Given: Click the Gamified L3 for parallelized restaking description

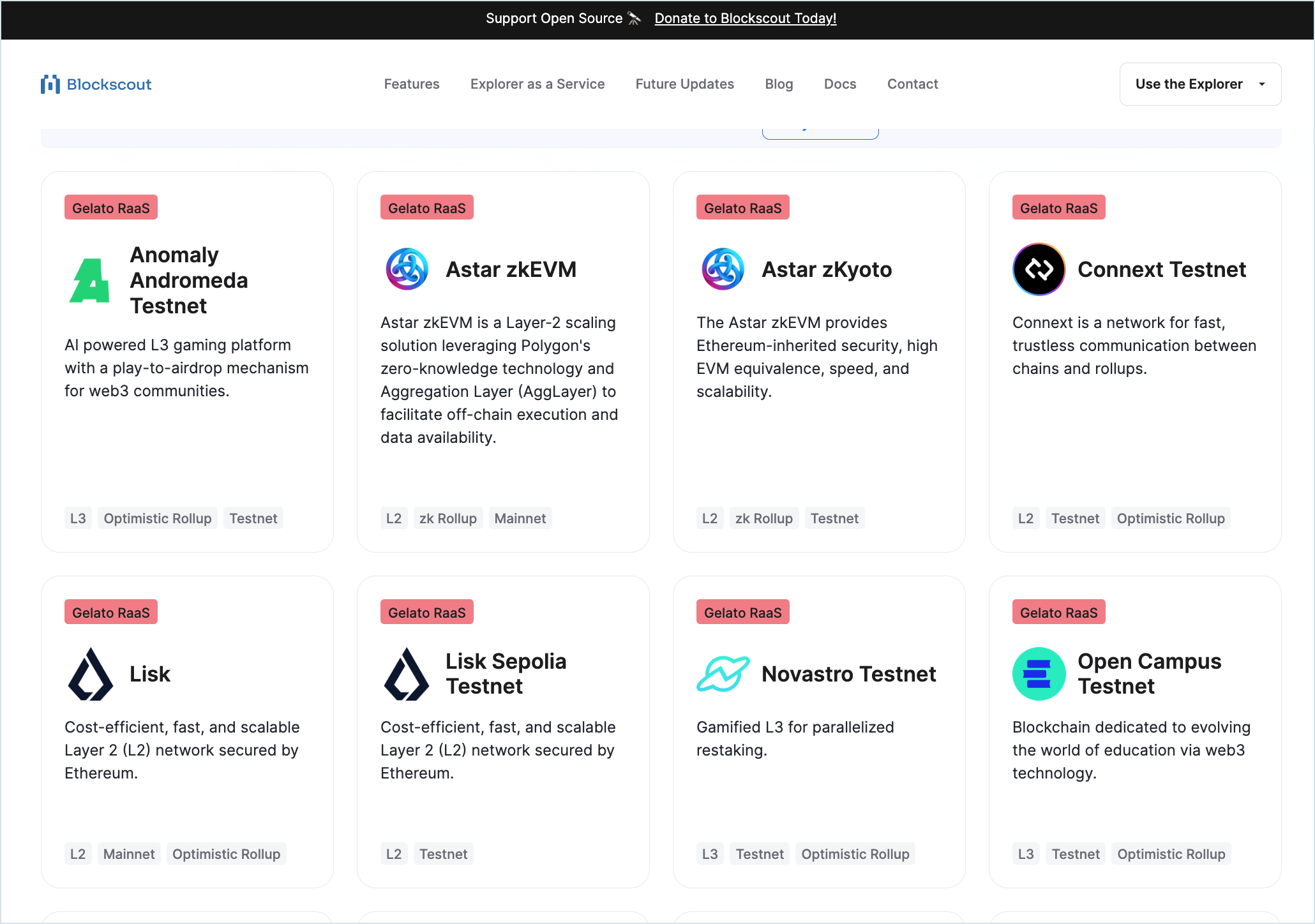Looking at the screenshot, I should point(795,738).
